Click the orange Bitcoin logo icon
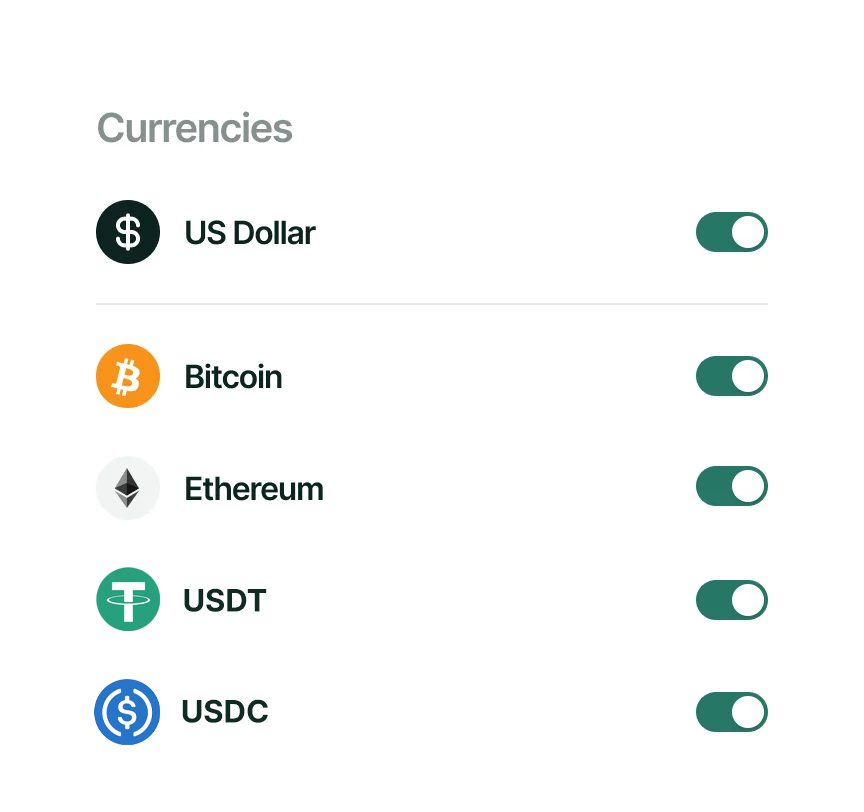The width and height of the screenshot is (864, 812). coord(128,376)
